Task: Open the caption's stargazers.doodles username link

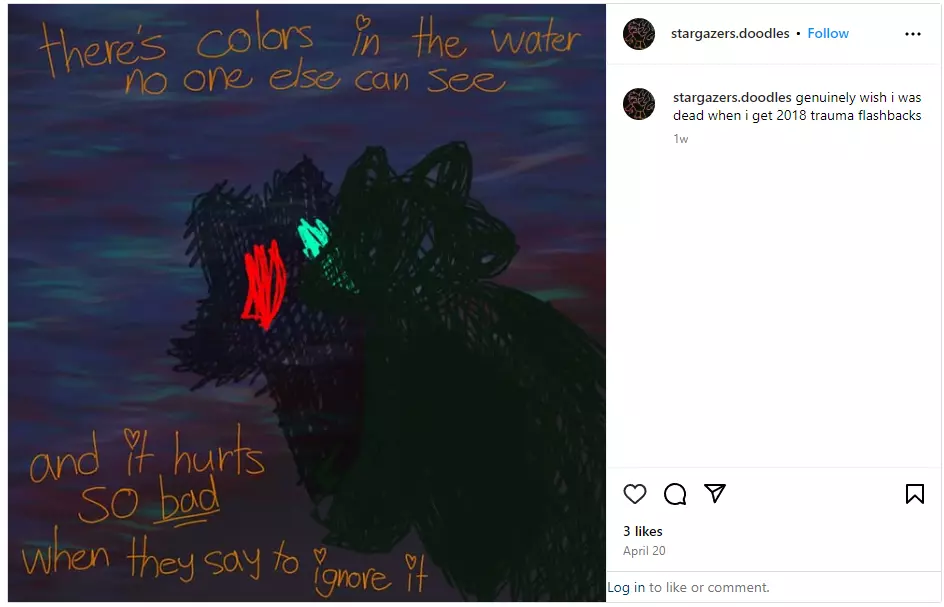Action: click(x=732, y=98)
